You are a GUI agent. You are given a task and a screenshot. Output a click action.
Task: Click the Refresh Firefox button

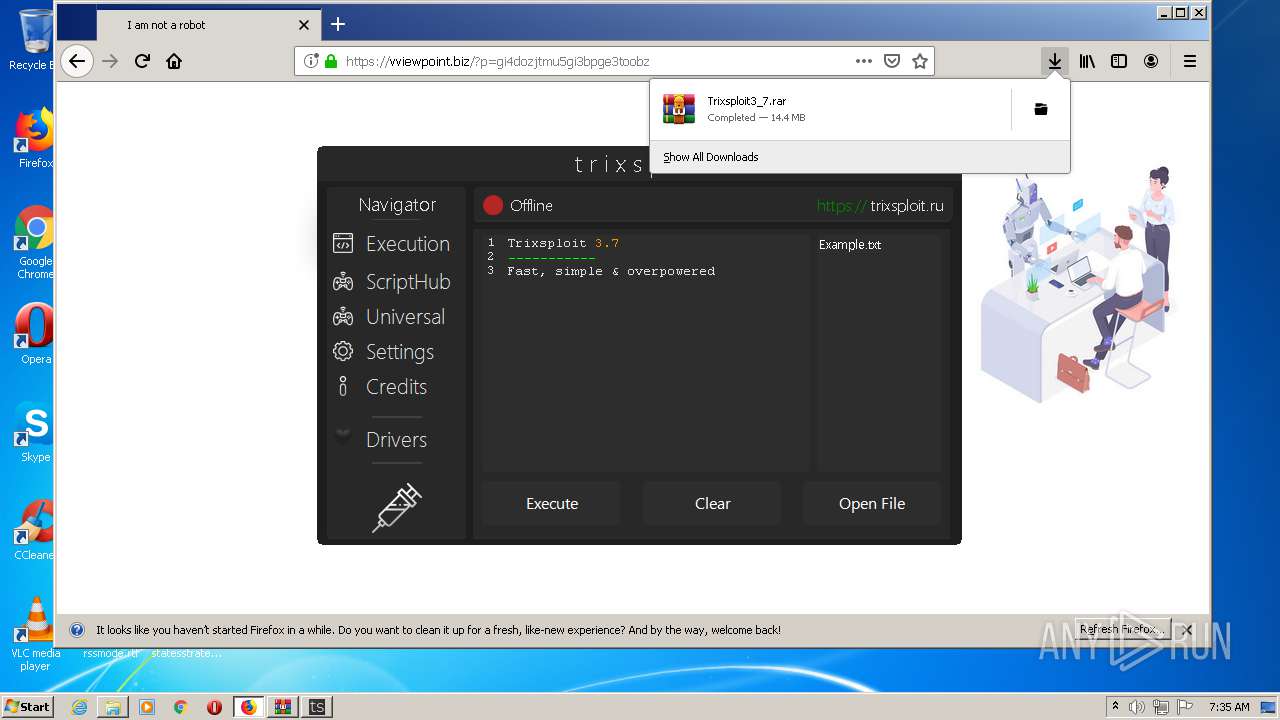(1122, 630)
